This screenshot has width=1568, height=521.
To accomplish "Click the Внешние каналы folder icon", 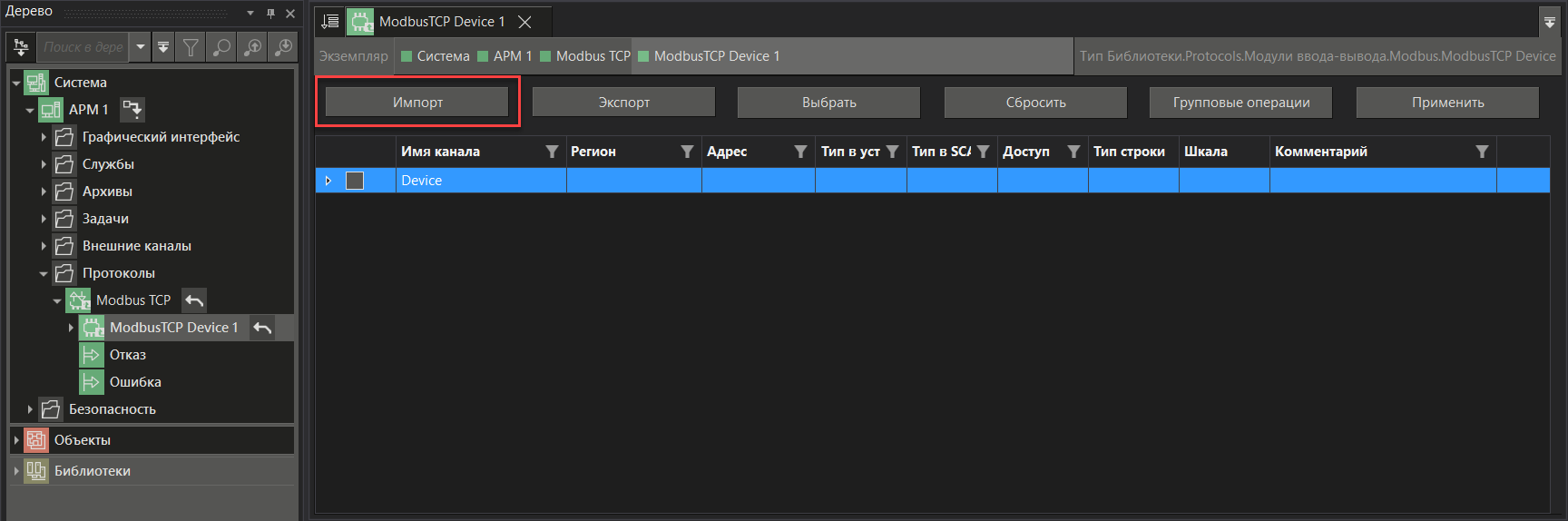I will click(64, 246).
